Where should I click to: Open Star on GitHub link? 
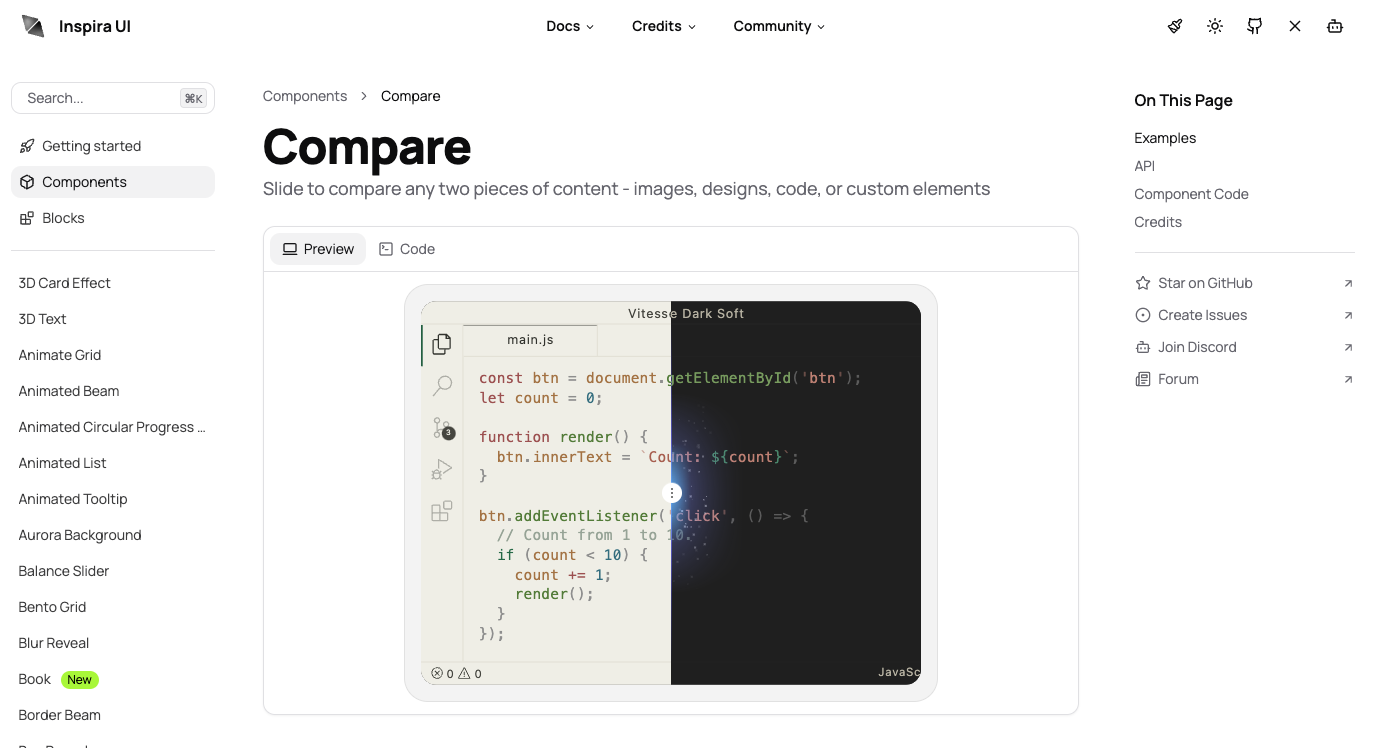pyautogui.click(x=1205, y=283)
